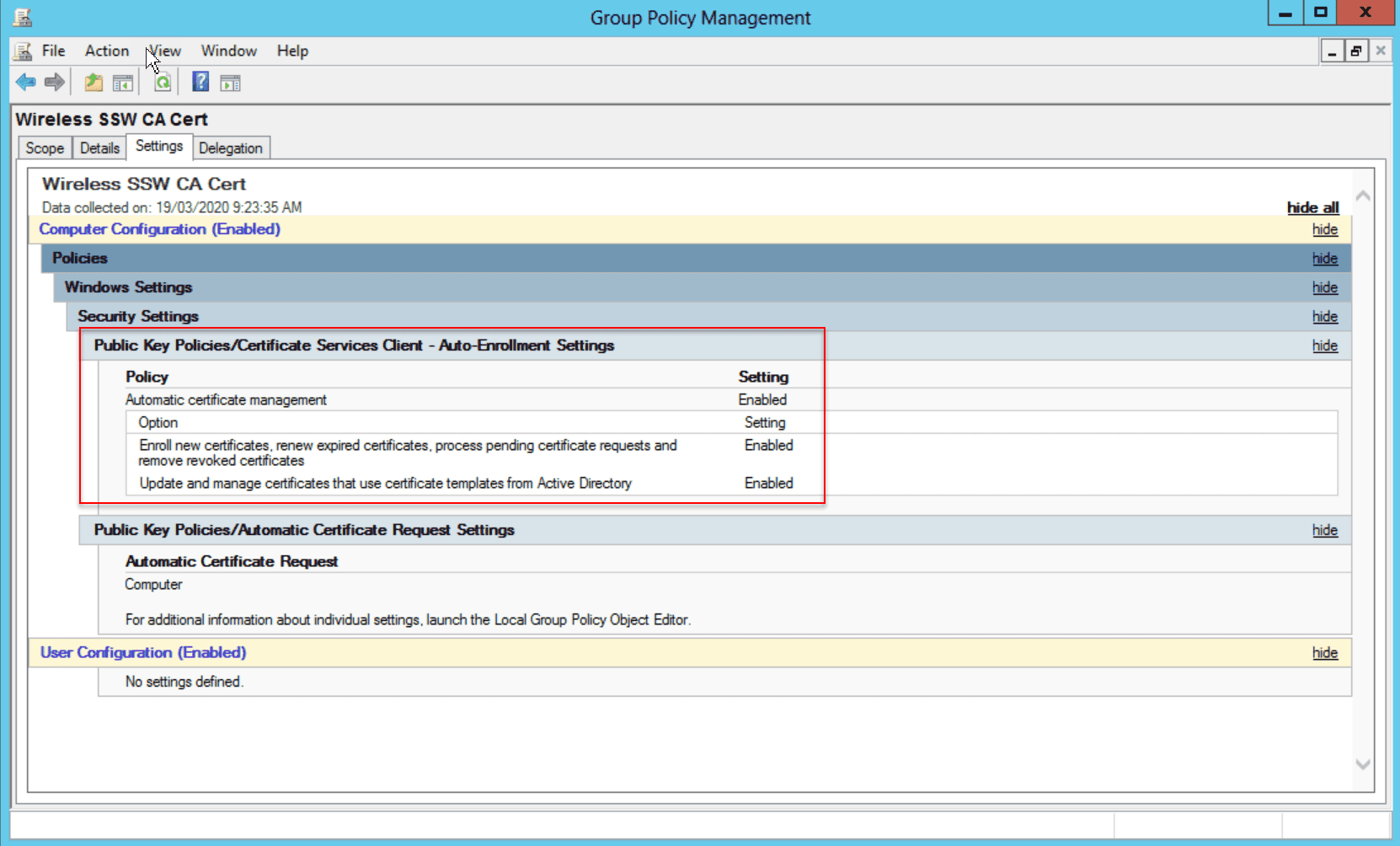Collapse User Configuration section via hide
The height and width of the screenshot is (846, 1400).
click(1324, 653)
